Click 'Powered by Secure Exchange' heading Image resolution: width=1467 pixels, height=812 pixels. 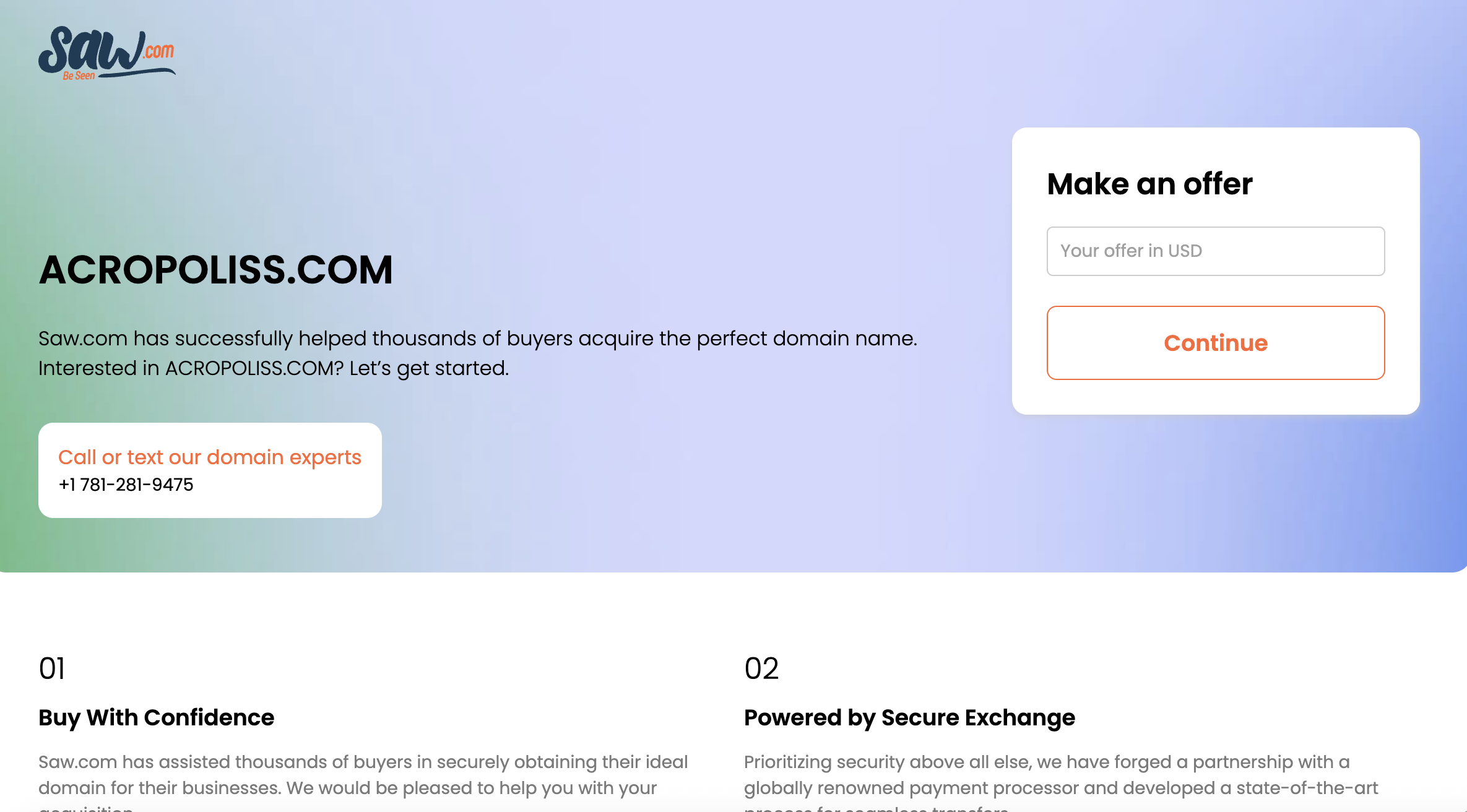pyautogui.click(x=909, y=718)
